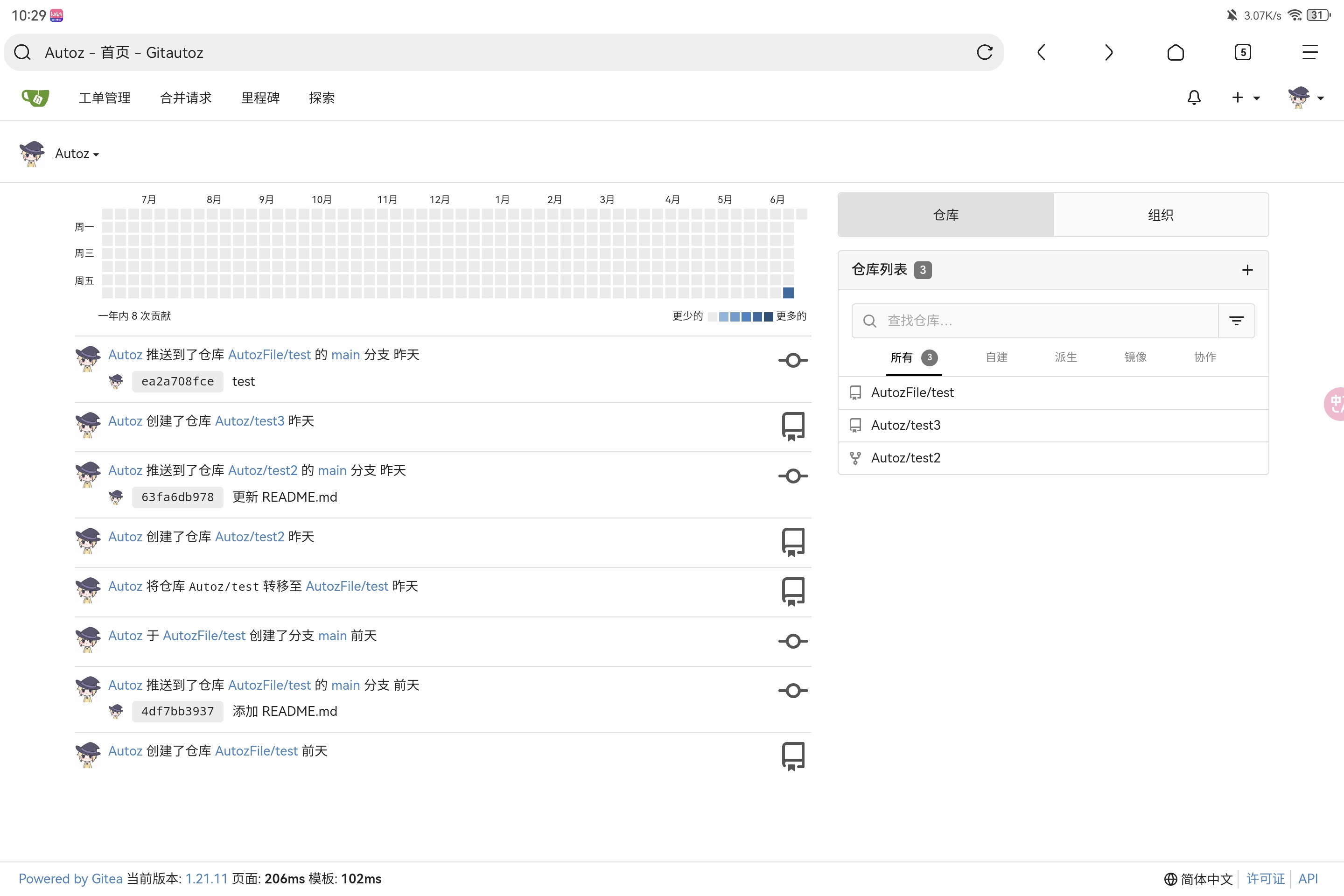Open the create menu dropdown arrow

pos(1257,98)
